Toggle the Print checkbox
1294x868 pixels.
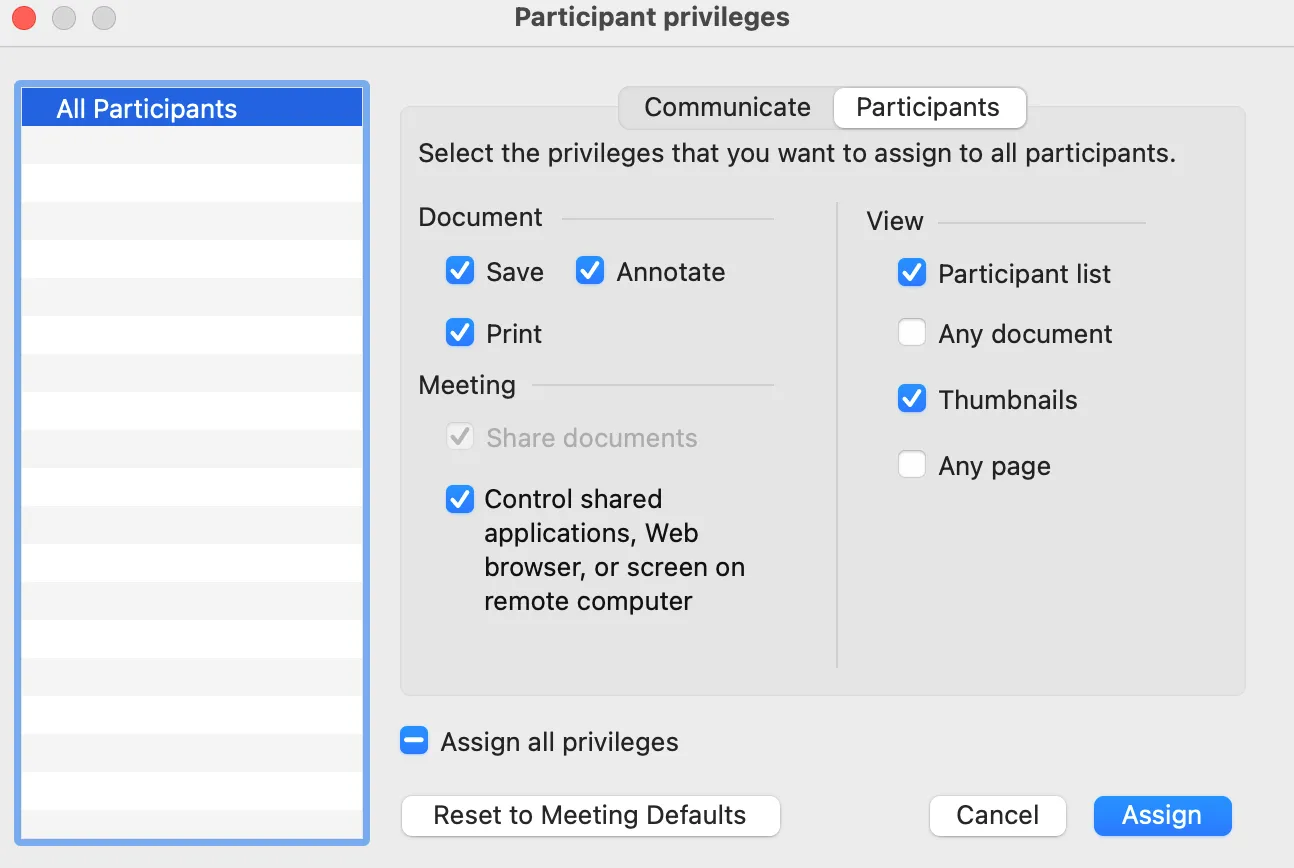pos(460,333)
